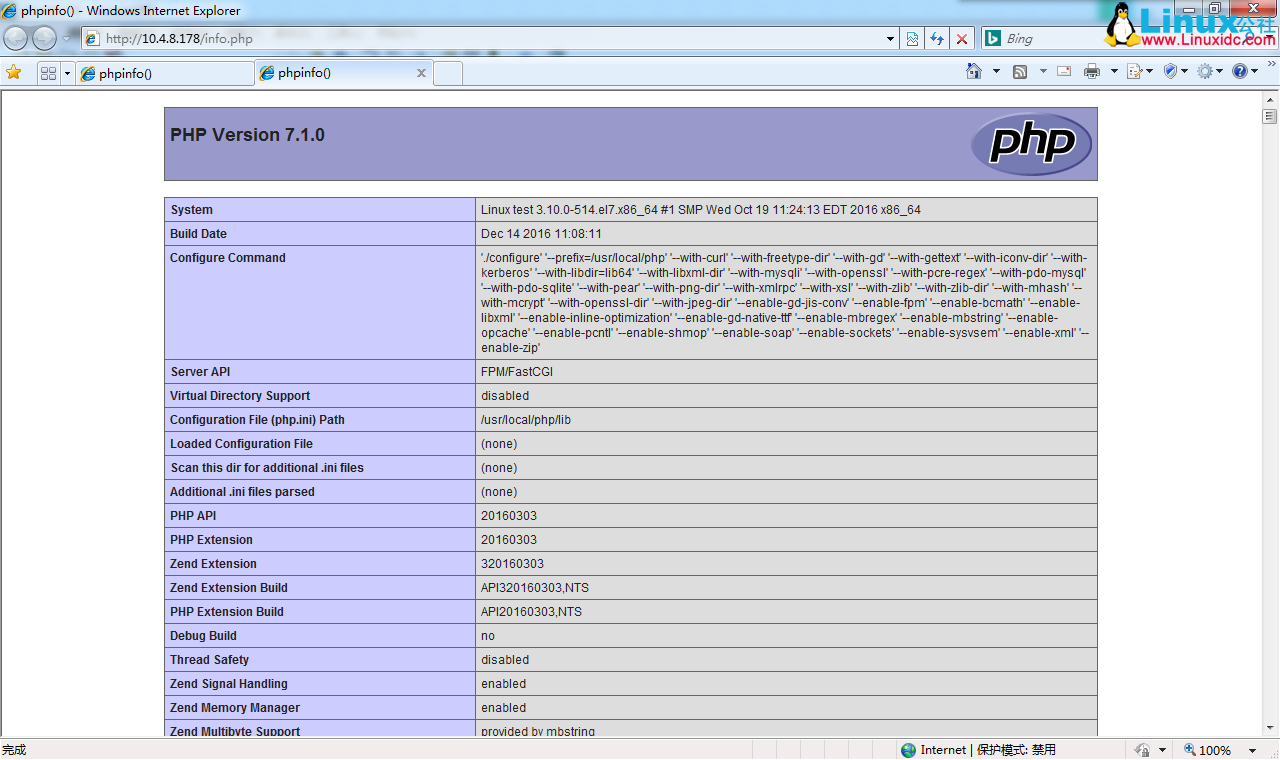Click the Read Mail icon

[1063, 71]
